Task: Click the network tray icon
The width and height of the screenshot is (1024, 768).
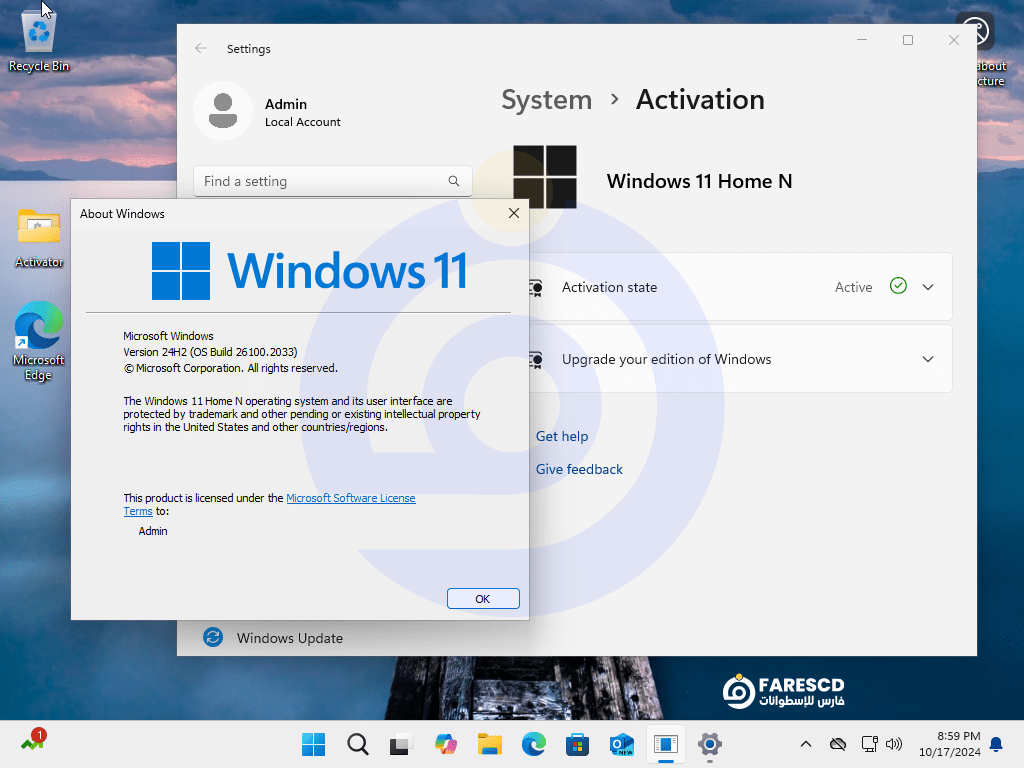Action: [x=869, y=744]
